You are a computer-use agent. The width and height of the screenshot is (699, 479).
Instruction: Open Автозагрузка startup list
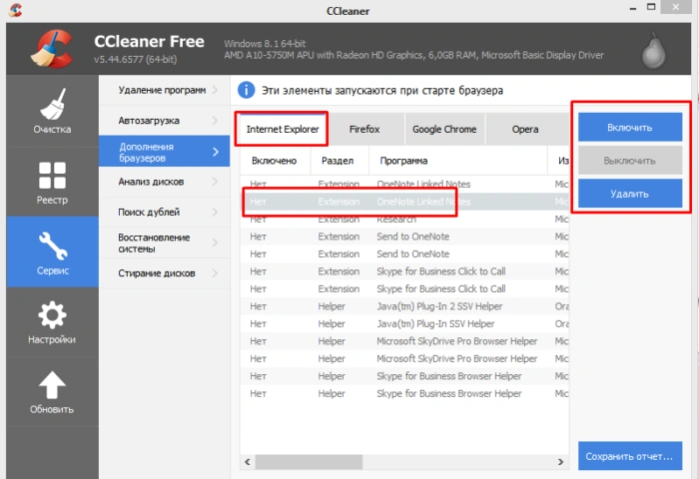click(164, 120)
